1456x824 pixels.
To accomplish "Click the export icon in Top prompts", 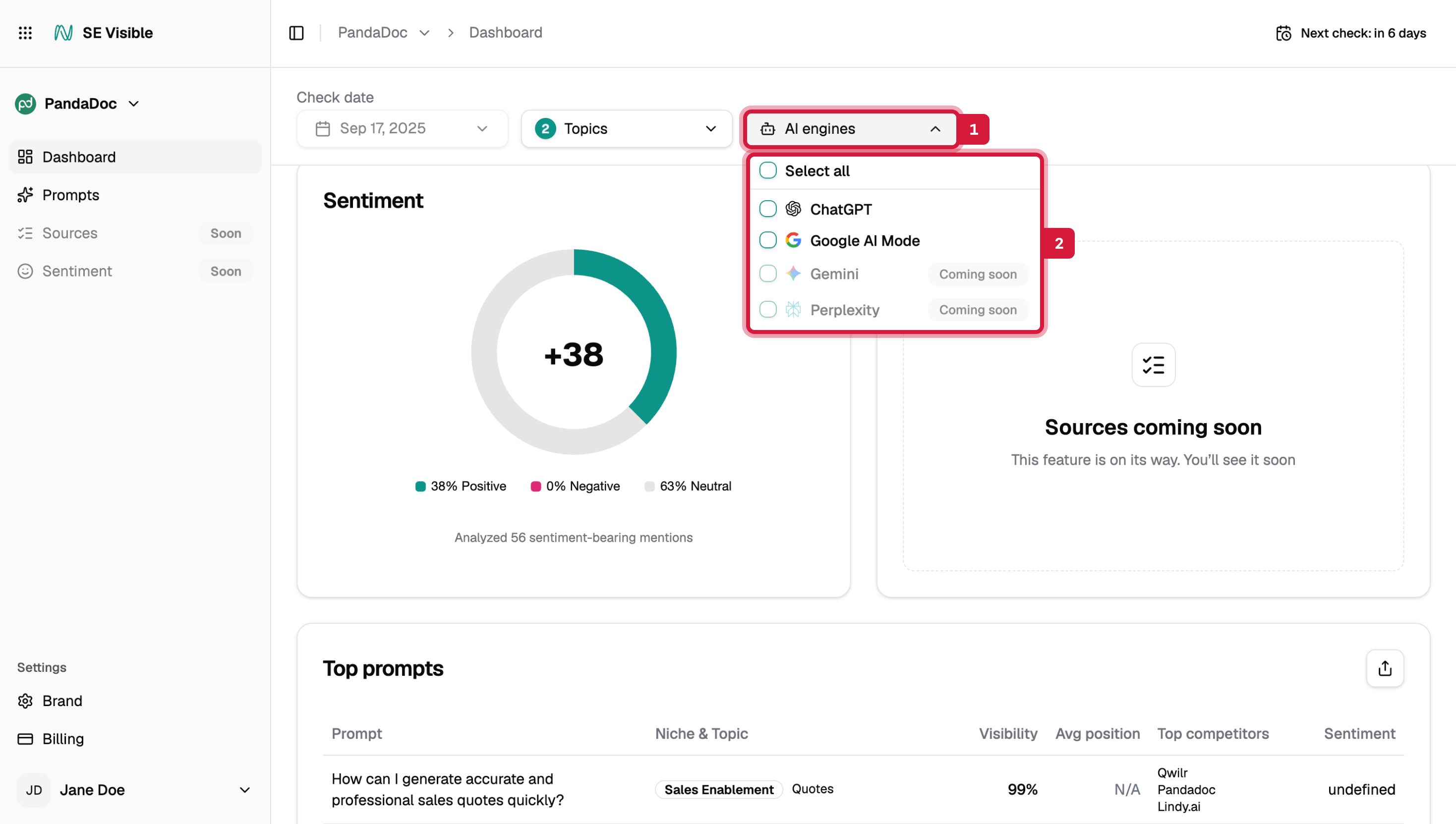I will click(1385, 668).
